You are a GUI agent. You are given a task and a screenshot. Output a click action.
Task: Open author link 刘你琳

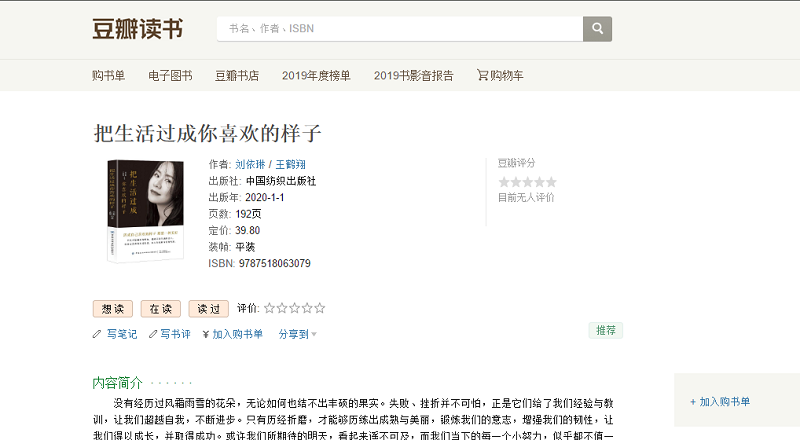pyautogui.click(x=250, y=164)
